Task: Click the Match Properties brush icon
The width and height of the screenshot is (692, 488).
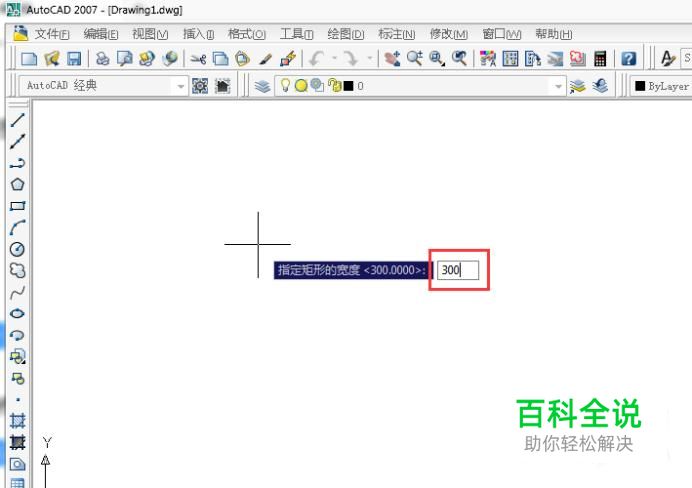Action: pyautogui.click(x=265, y=59)
